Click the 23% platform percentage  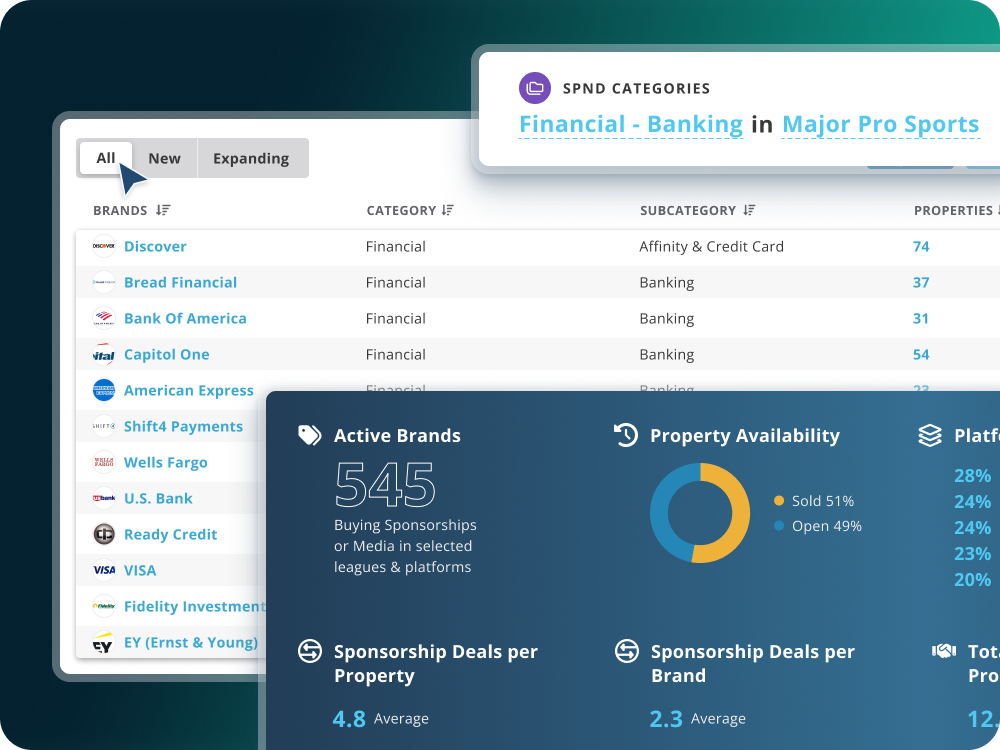point(973,554)
